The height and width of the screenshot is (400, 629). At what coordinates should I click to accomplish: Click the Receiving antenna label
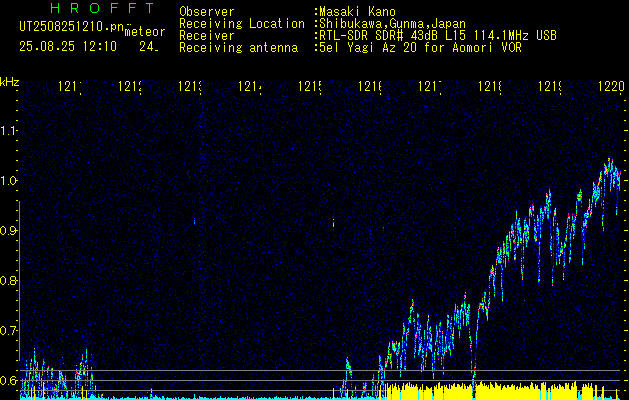[238, 48]
